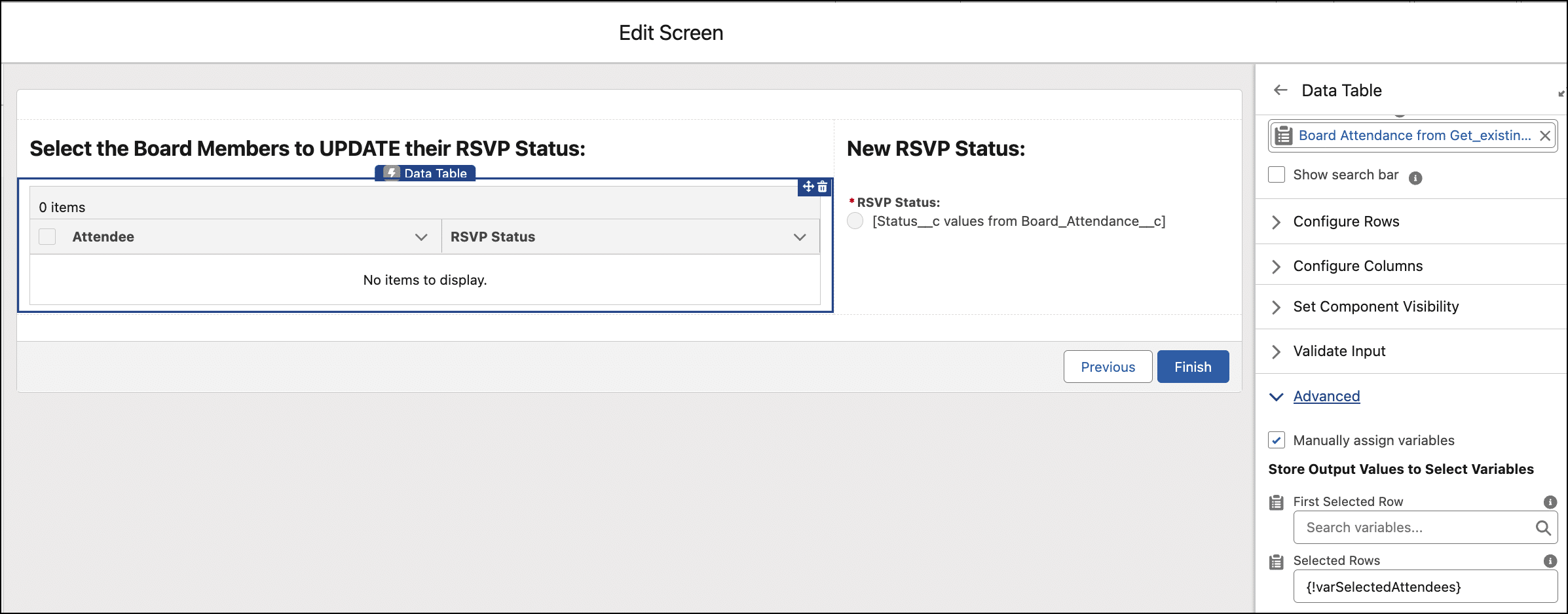Click the Previous button
Image resolution: width=1568 pixels, height=614 pixels.
click(x=1108, y=367)
